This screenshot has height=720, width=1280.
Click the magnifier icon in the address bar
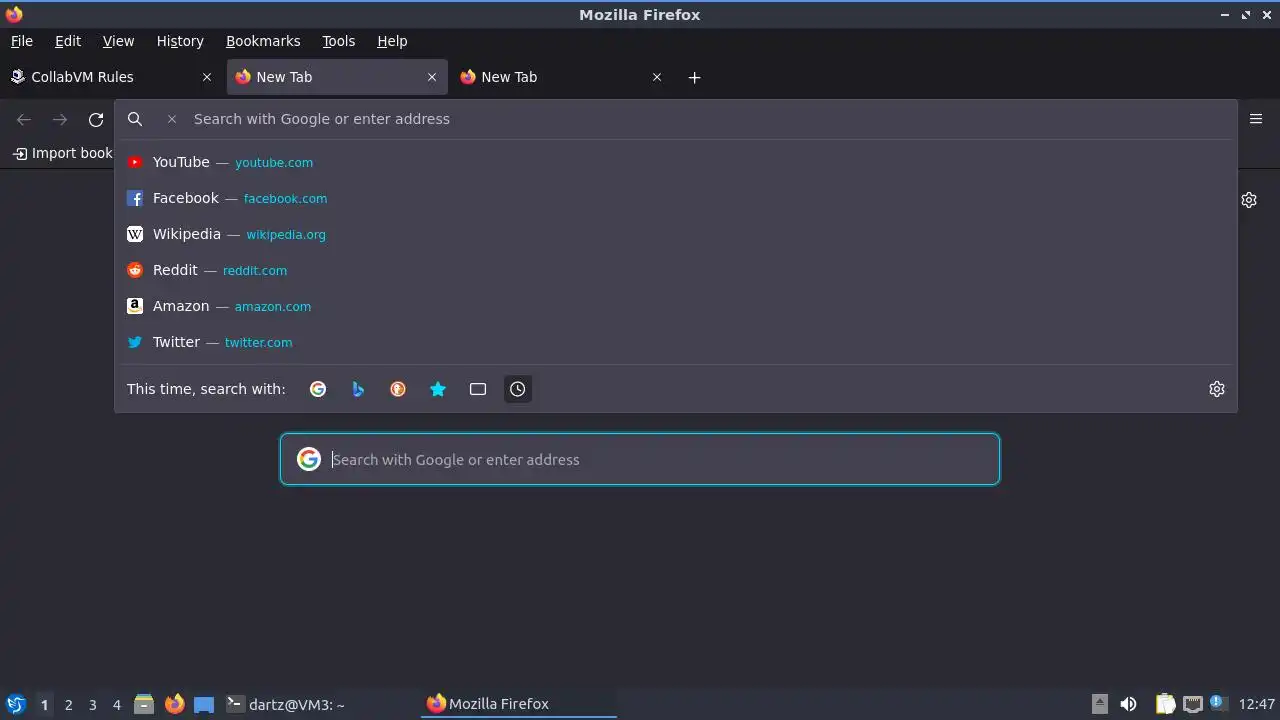(135, 119)
